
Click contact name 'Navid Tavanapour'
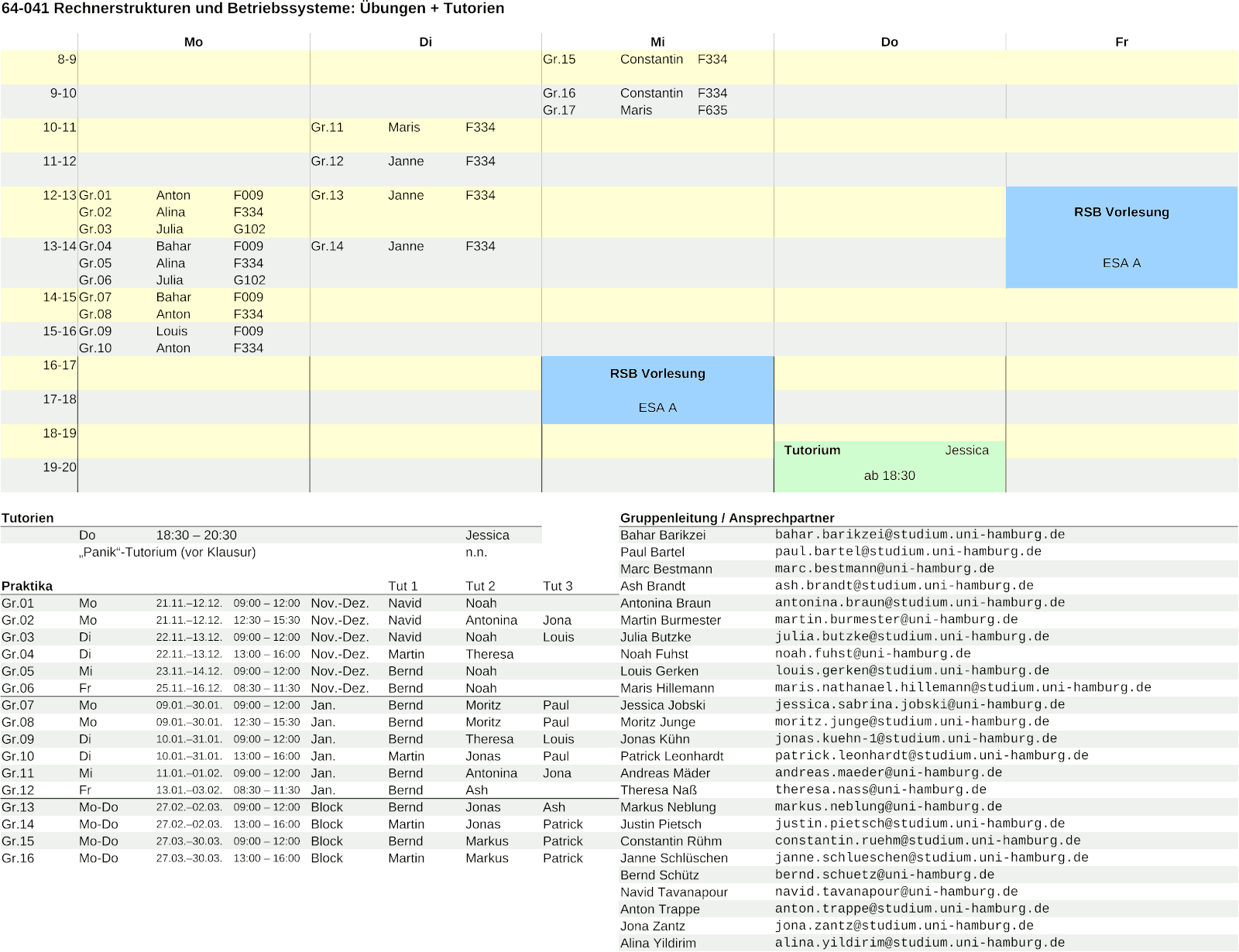coord(674,893)
